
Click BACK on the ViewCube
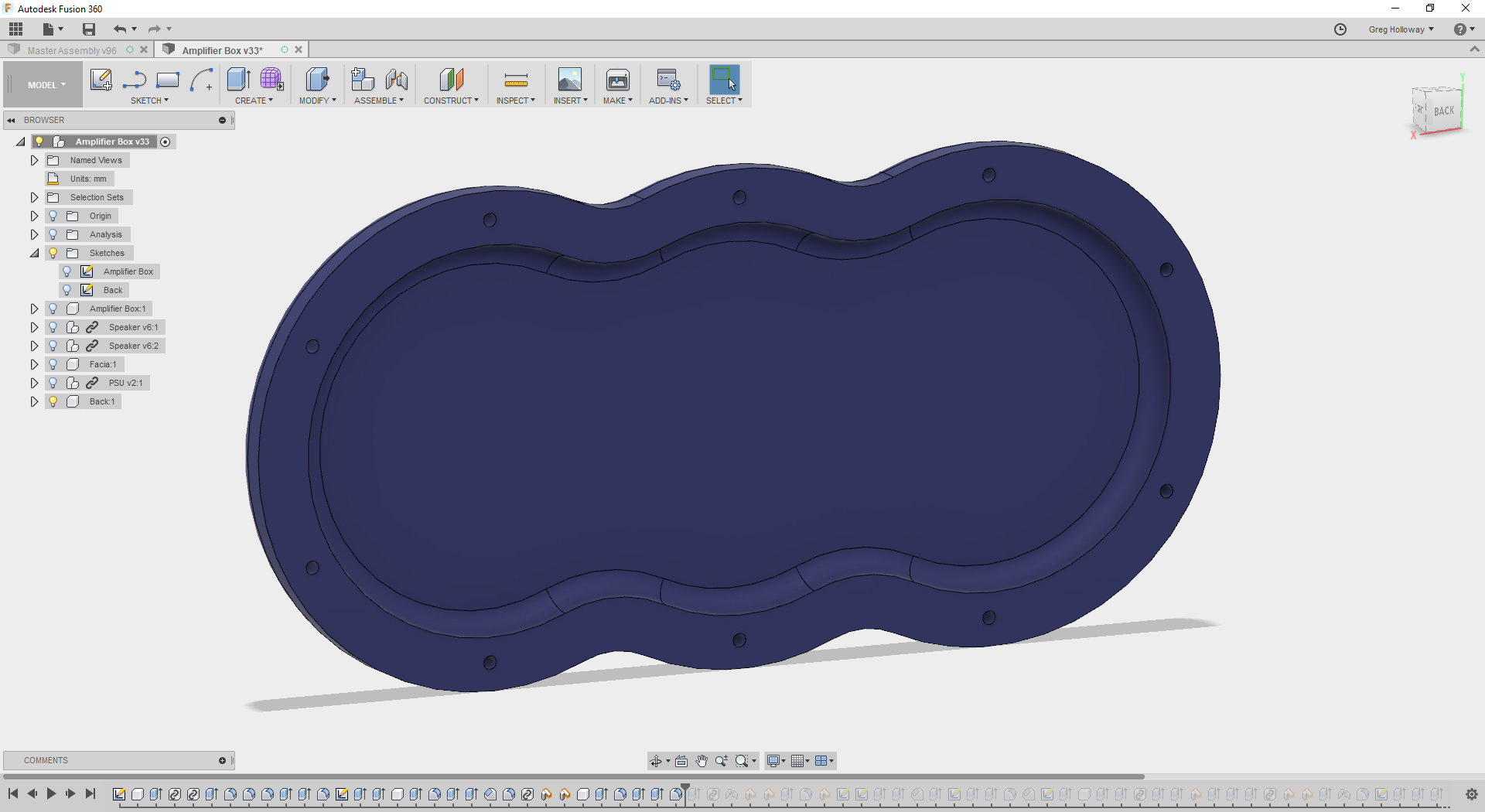(1443, 111)
